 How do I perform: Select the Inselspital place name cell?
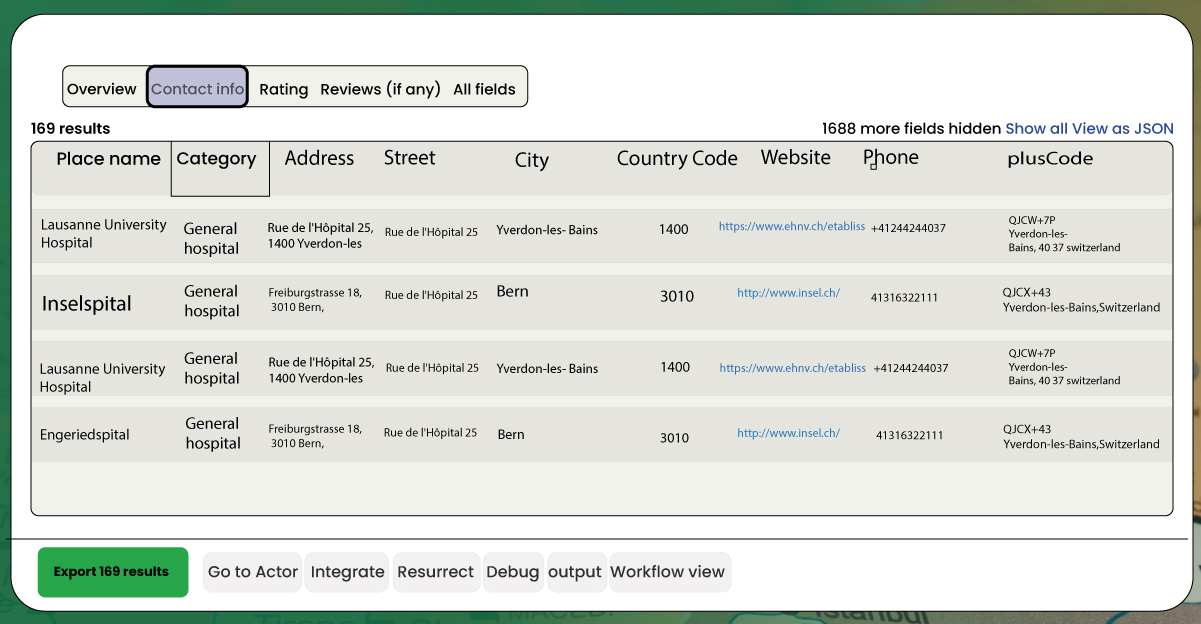coord(87,304)
